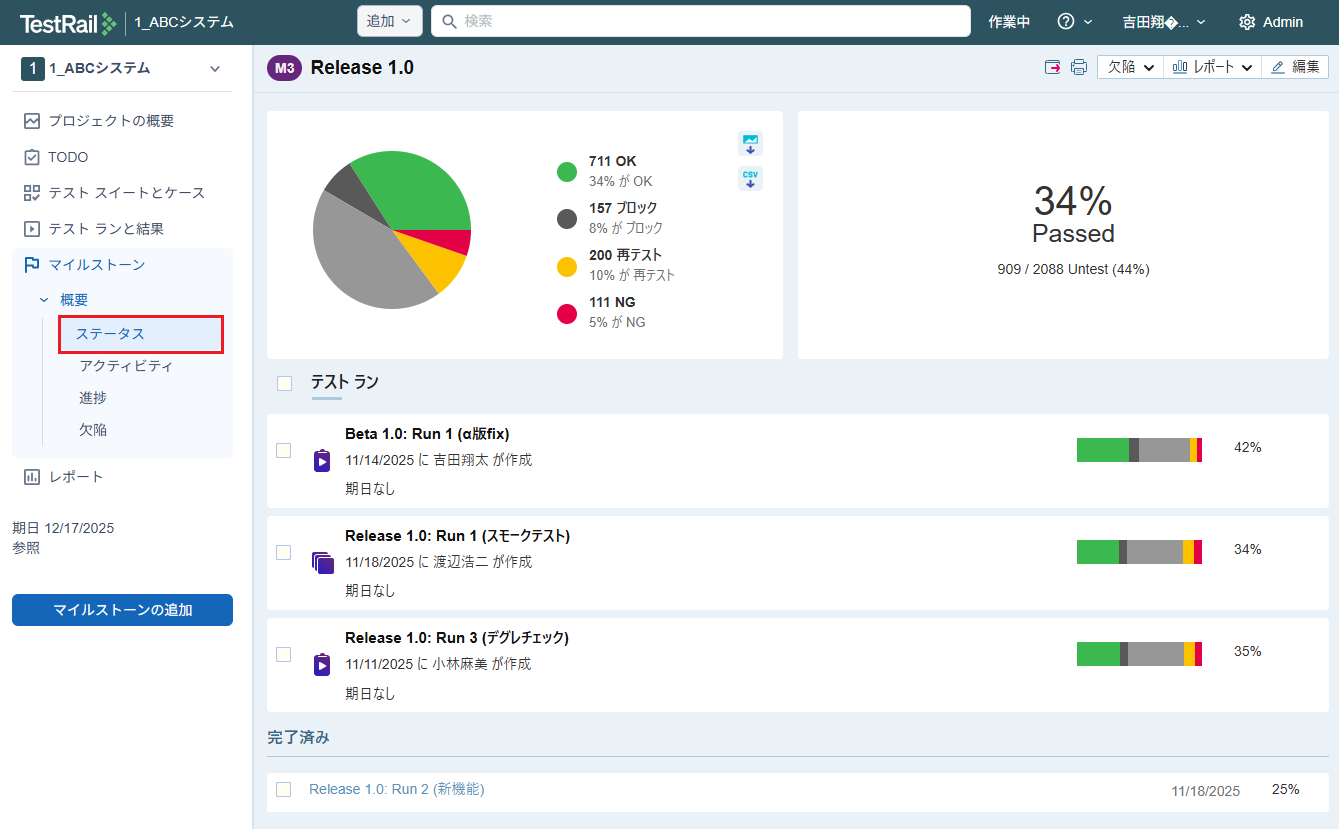
Task: Open the help question mark icon
Action: 1066,22
